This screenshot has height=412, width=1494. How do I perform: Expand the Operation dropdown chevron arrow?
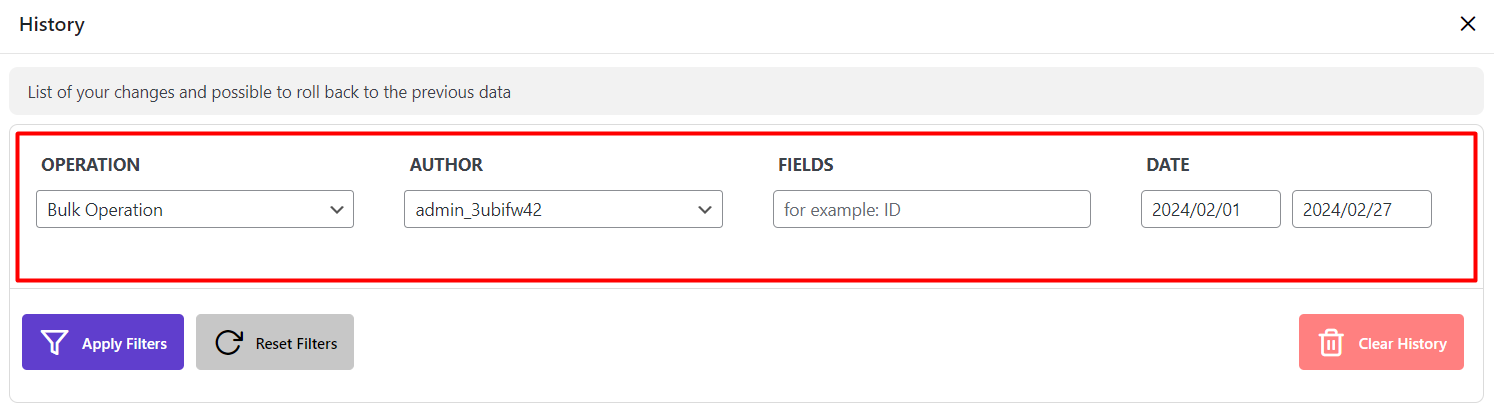[x=336, y=210]
